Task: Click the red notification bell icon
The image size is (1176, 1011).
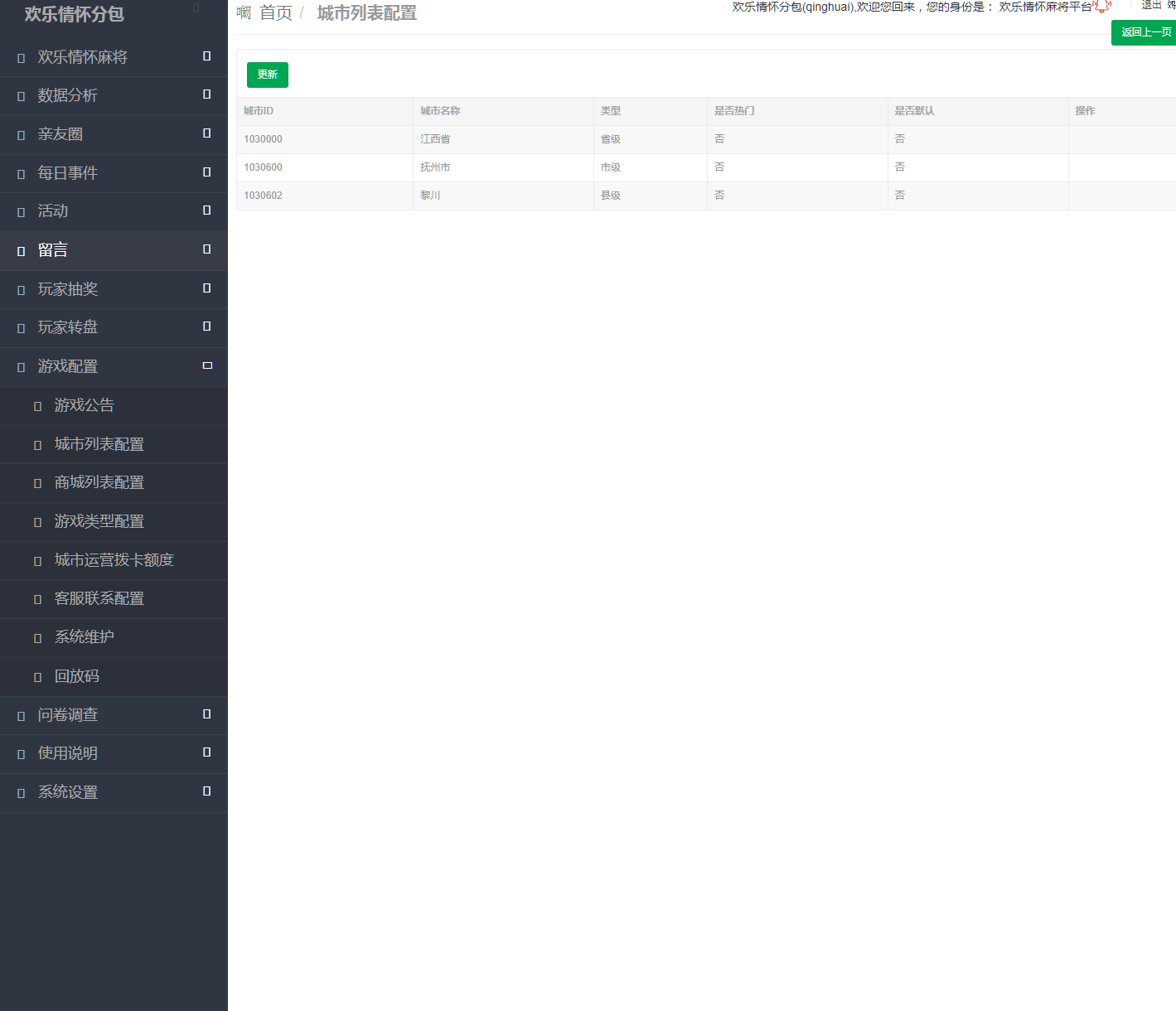Action: point(1102,7)
